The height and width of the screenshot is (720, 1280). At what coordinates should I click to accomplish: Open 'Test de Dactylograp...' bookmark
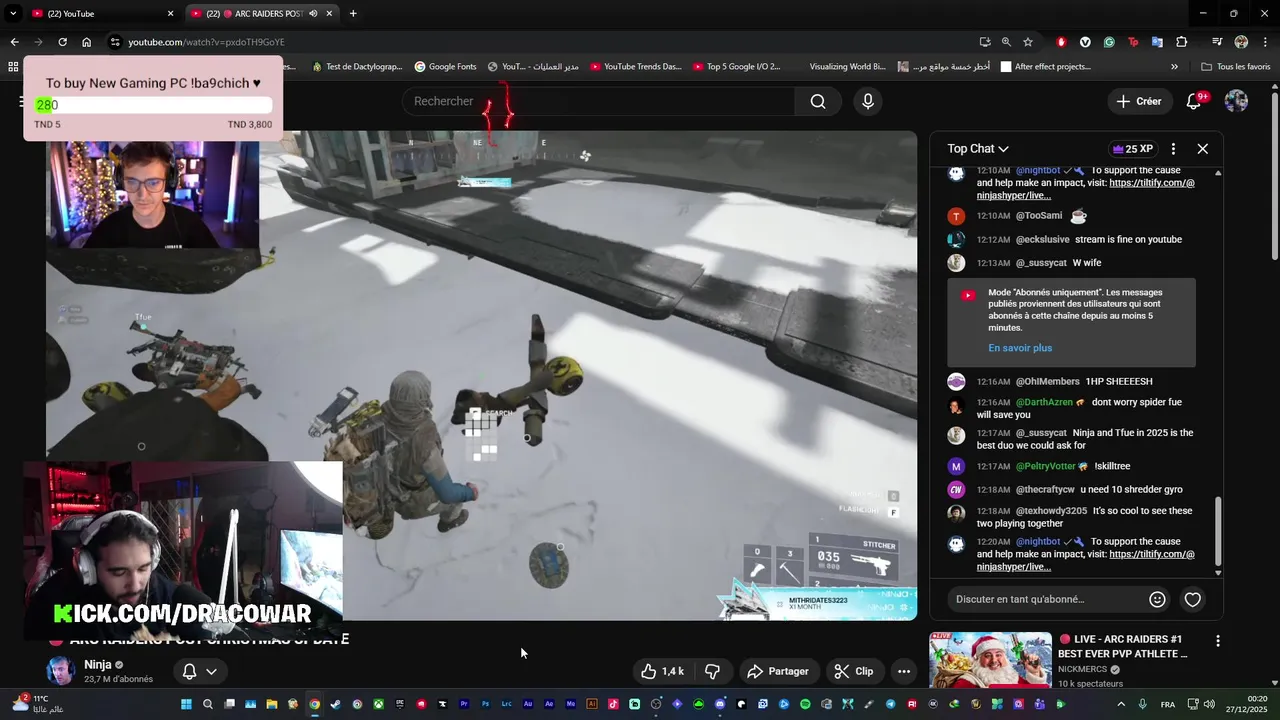click(x=357, y=67)
